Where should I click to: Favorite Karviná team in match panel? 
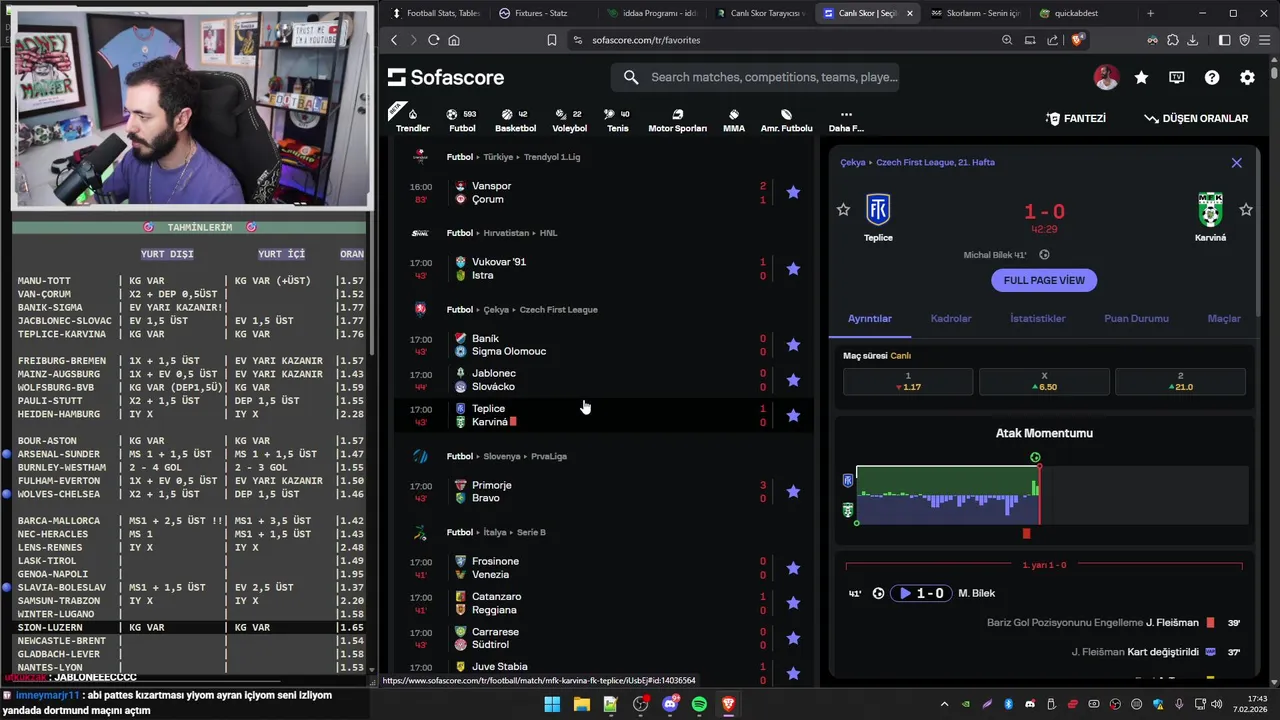click(x=1246, y=209)
